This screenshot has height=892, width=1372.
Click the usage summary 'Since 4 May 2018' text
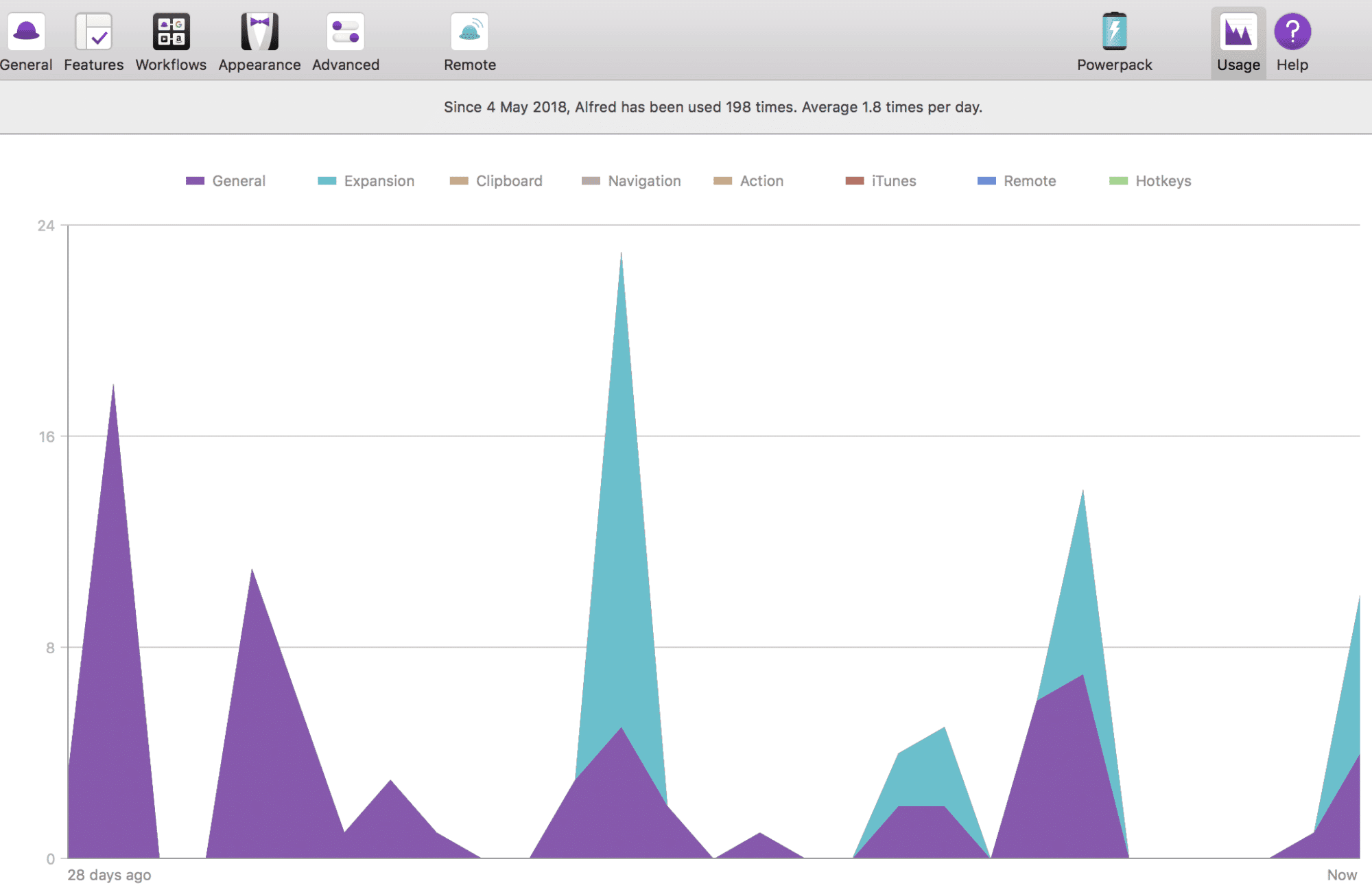(x=713, y=107)
